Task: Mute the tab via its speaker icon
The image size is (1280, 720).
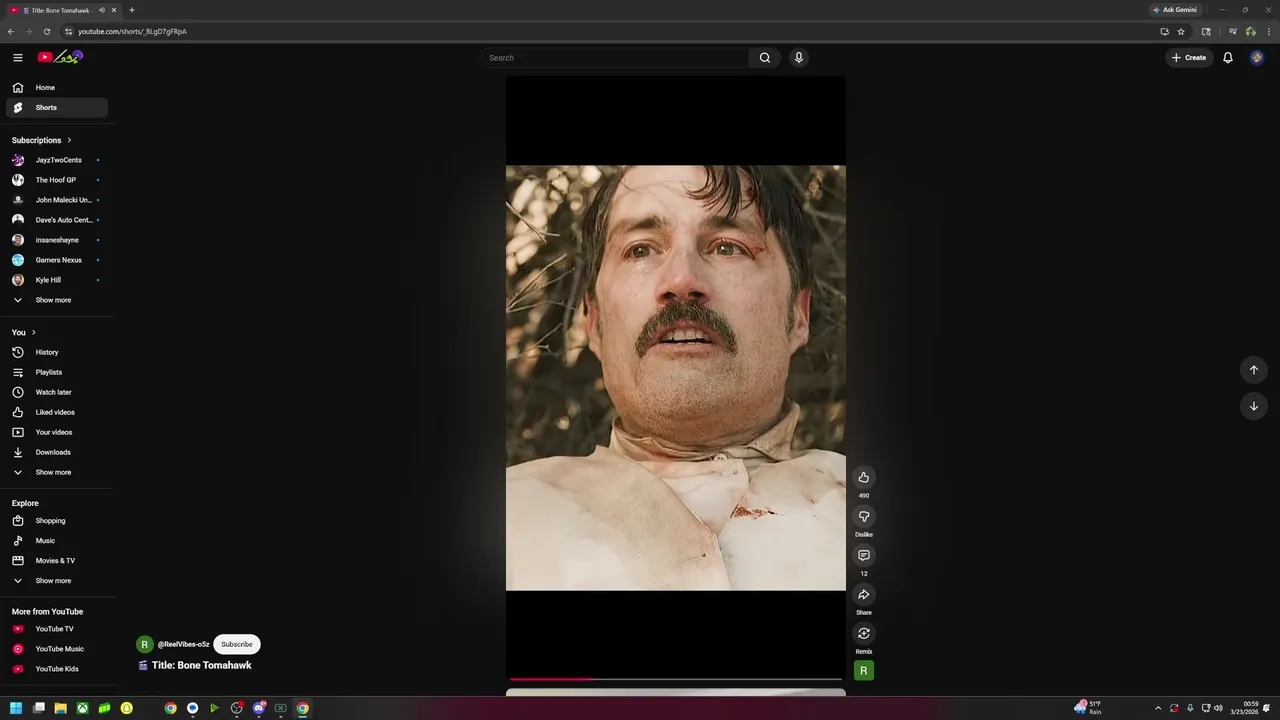Action: click(101, 10)
